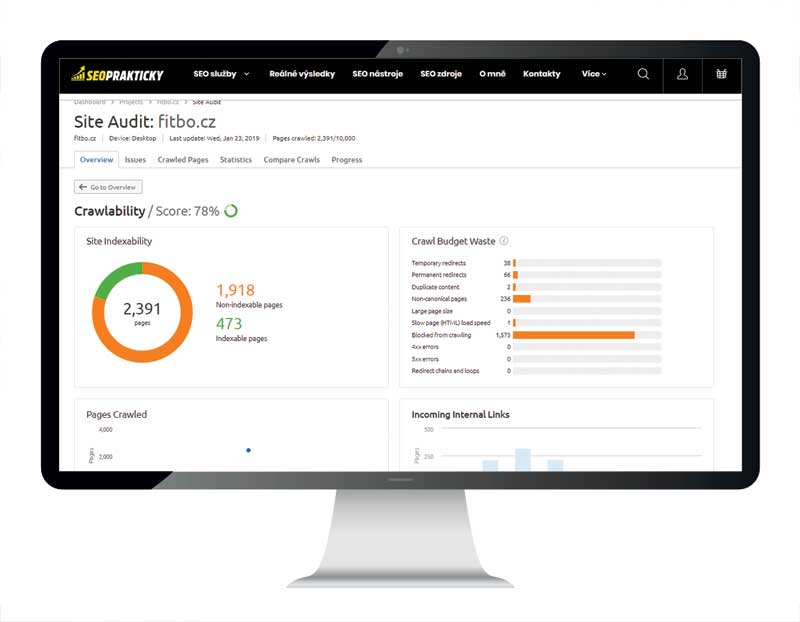Click the Device: Desktop text
The image size is (800, 622).
(x=133, y=138)
